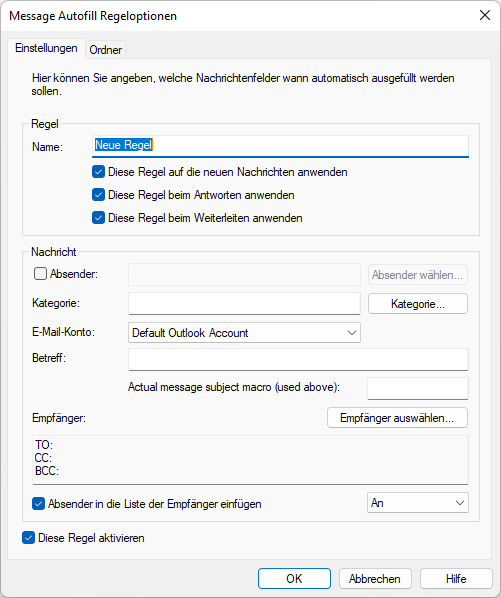The image size is (501, 598).
Task: Click the Betreff input field
Action: 298,359
